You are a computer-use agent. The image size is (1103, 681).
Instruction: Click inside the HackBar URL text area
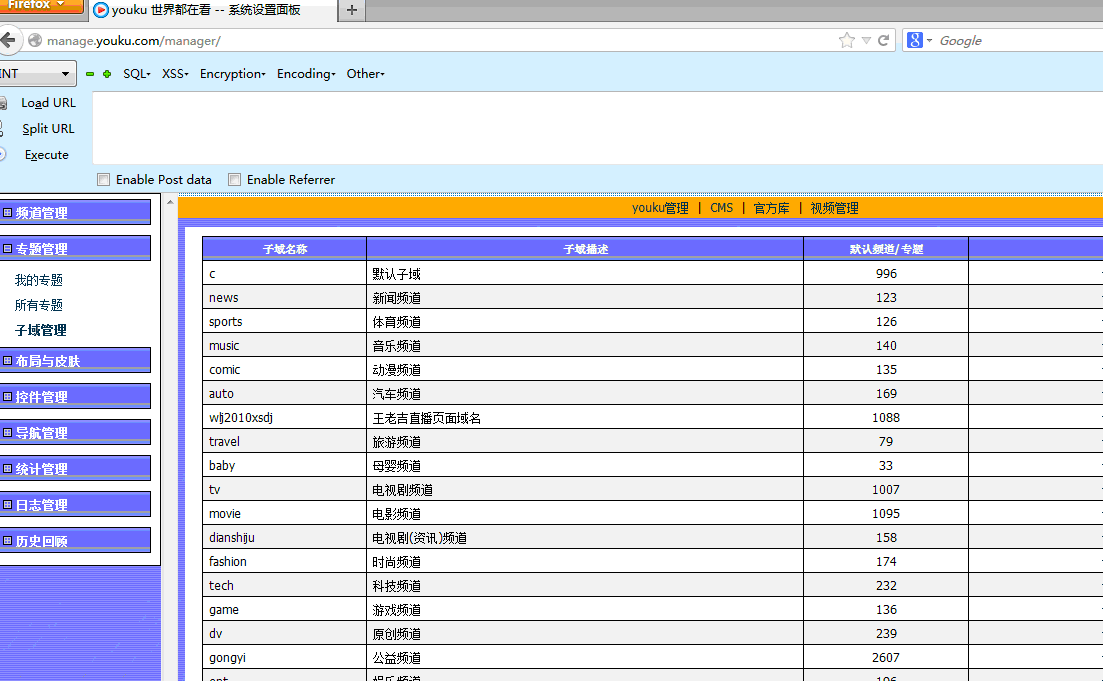(597, 127)
